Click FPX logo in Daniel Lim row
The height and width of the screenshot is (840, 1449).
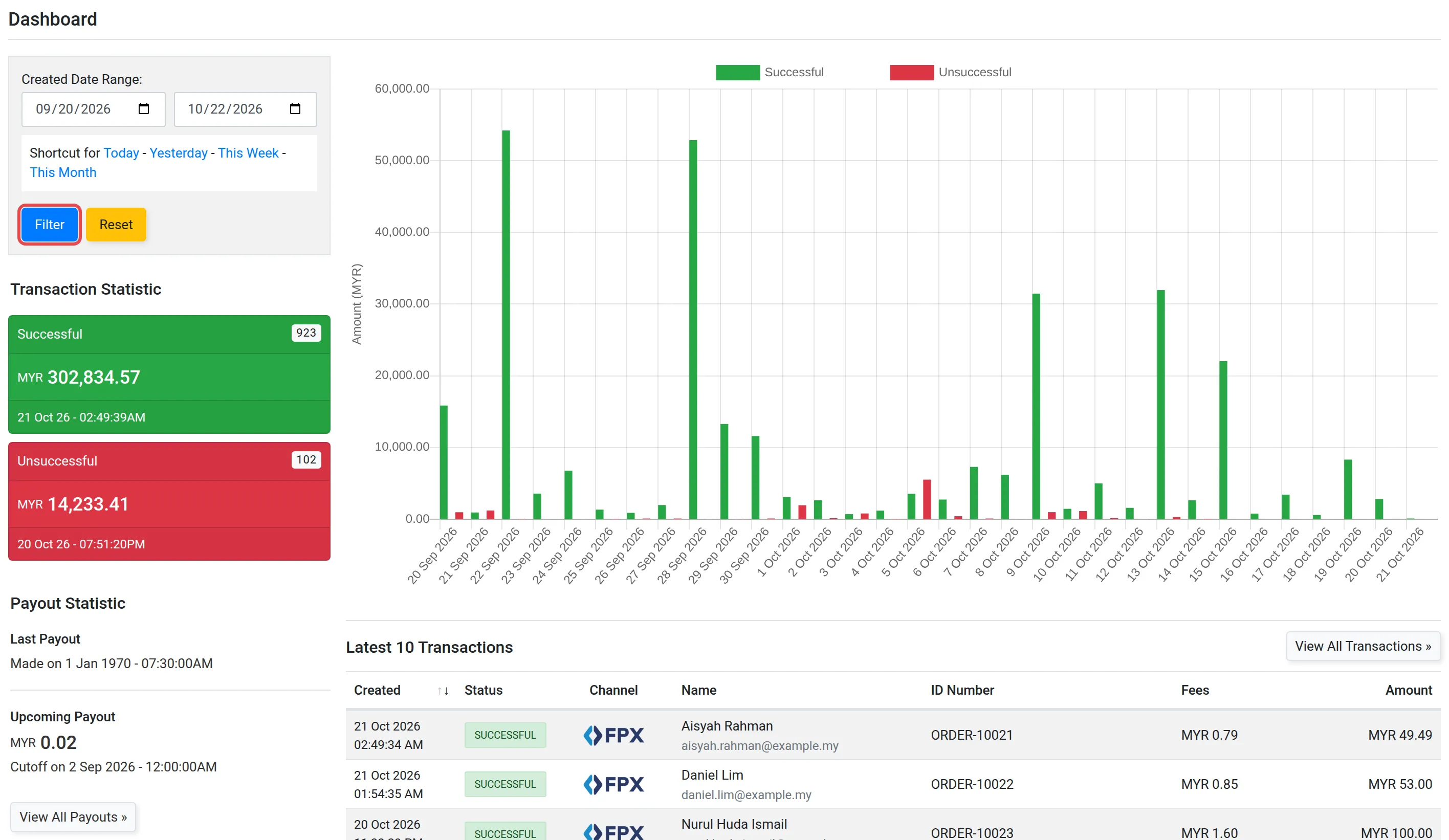click(613, 784)
